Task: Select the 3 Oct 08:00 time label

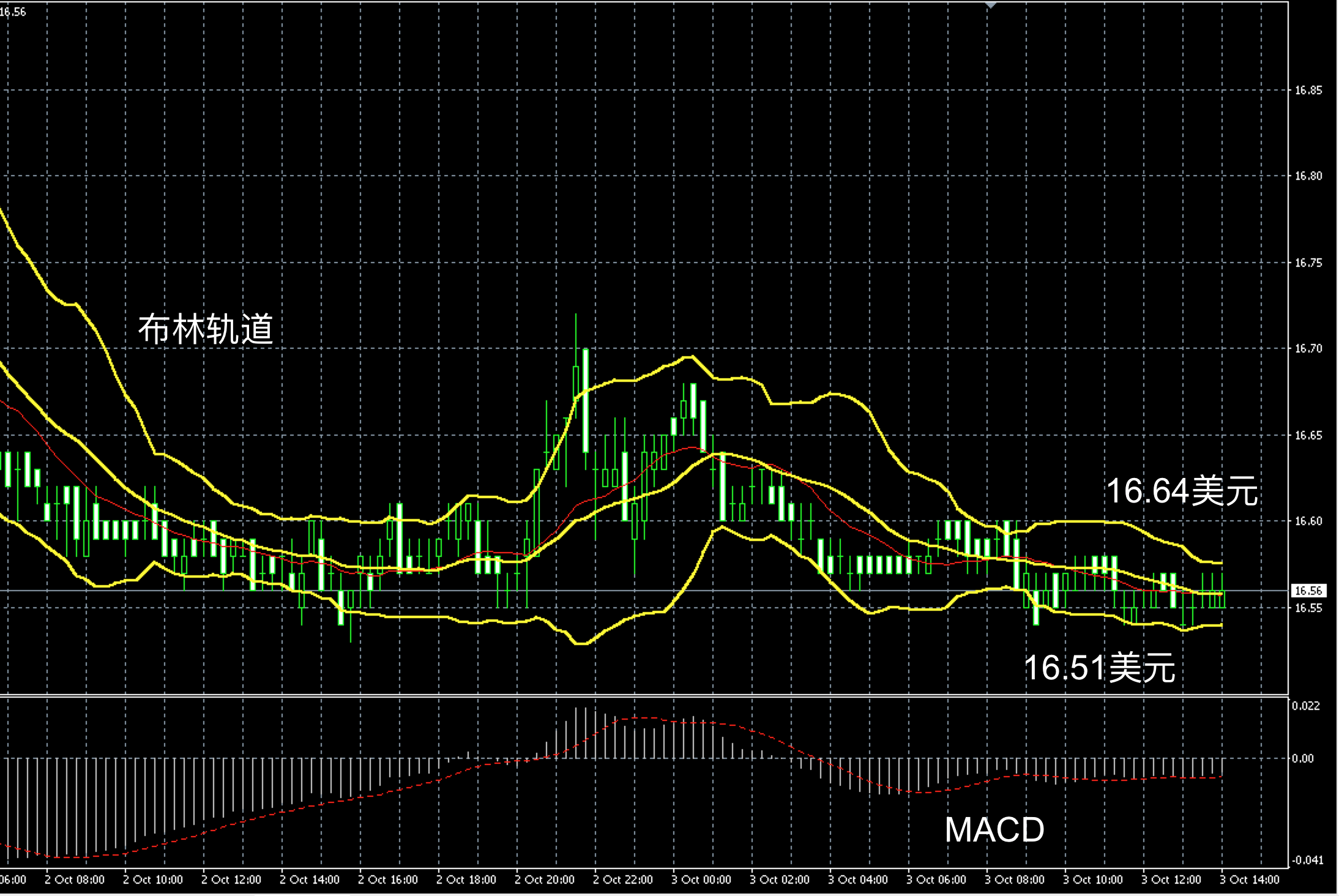Action: pyautogui.click(x=1015, y=880)
